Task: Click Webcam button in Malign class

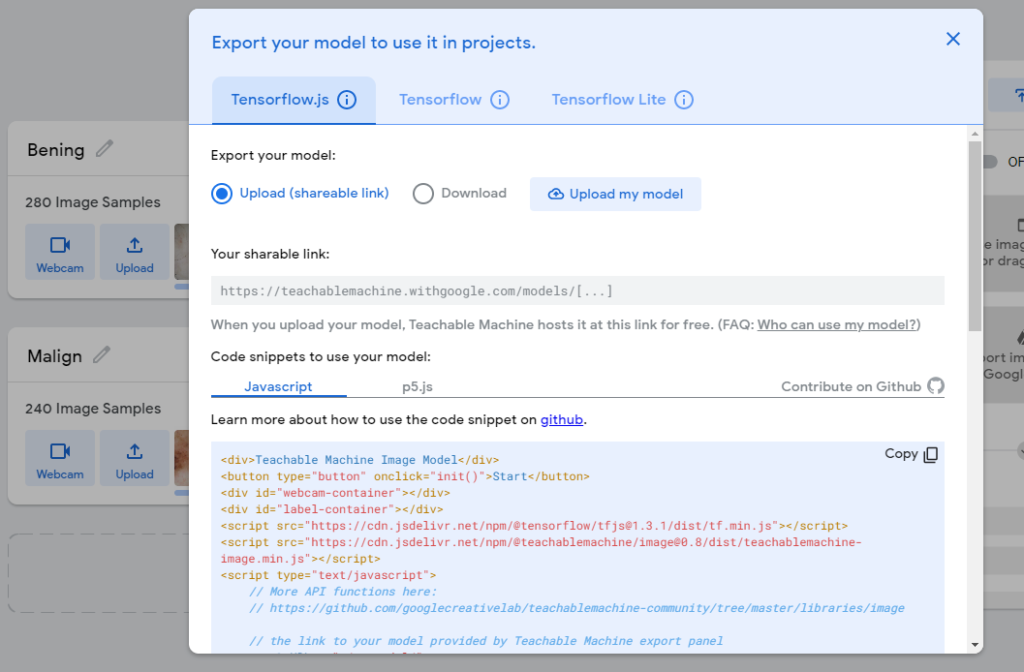Action: pos(60,458)
